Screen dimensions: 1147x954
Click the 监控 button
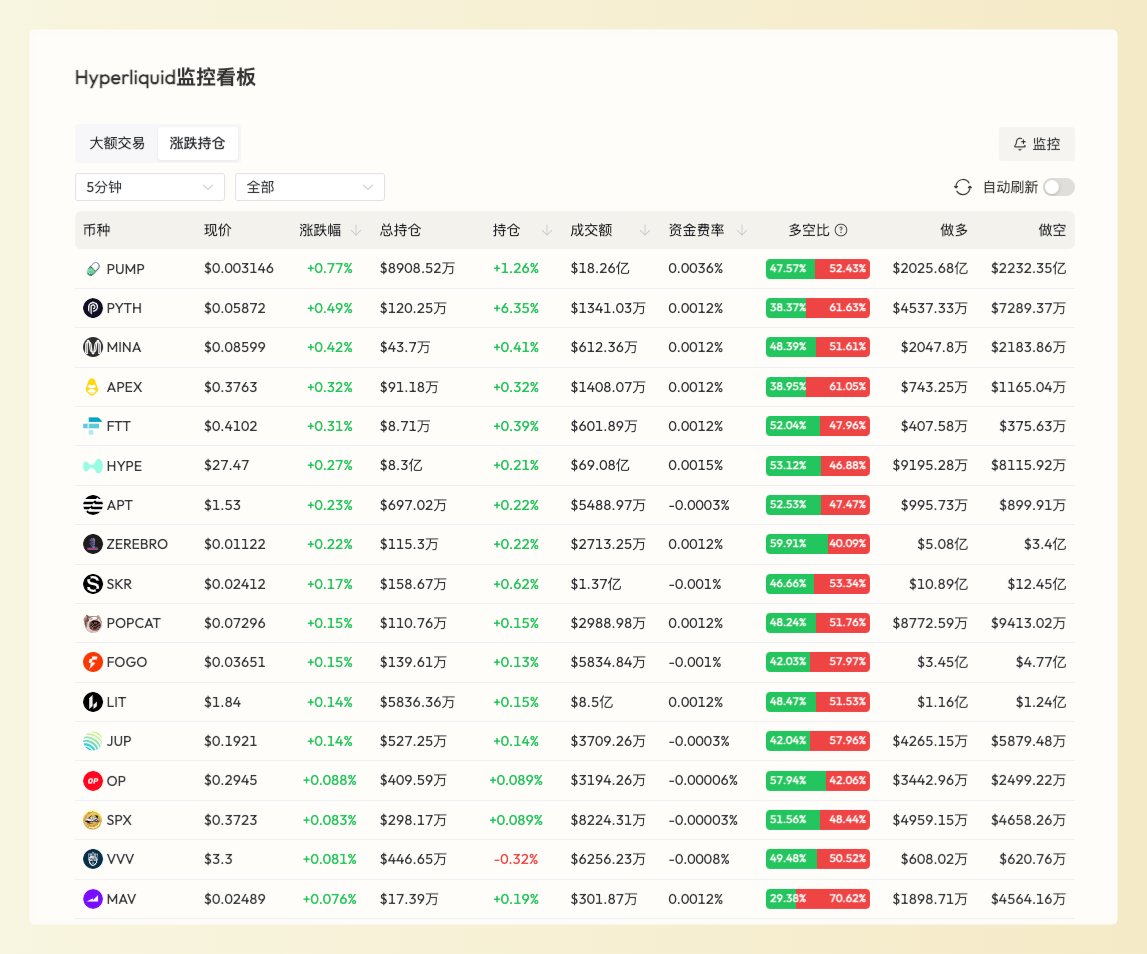[1037, 143]
